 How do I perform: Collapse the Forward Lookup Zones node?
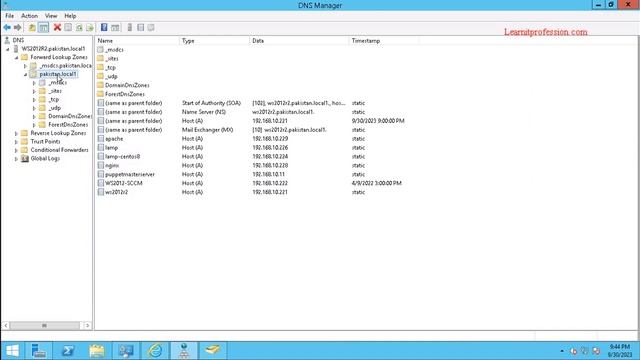16,58
